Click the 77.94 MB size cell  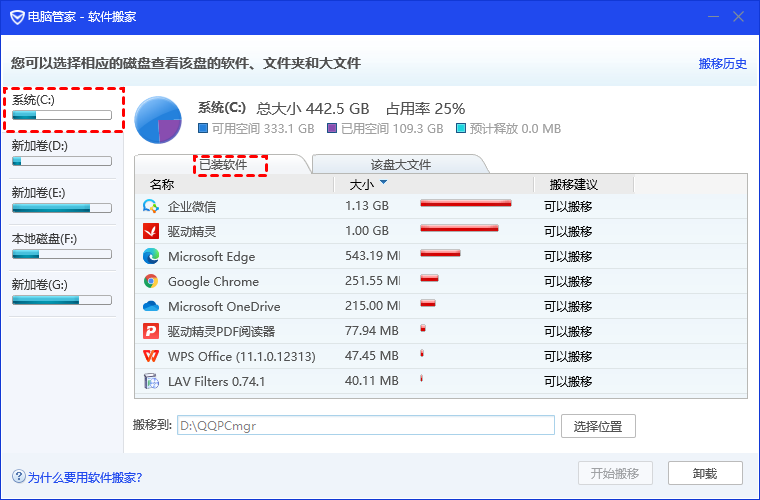372,331
